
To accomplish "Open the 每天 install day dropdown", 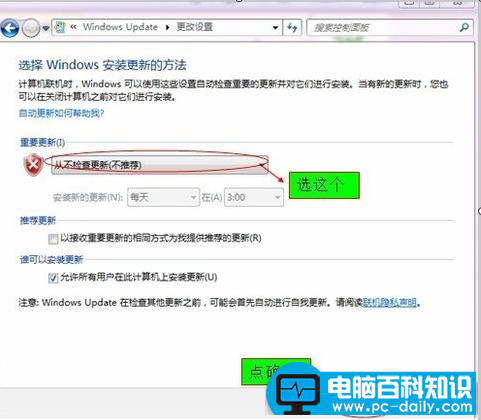I will coord(163,197).
